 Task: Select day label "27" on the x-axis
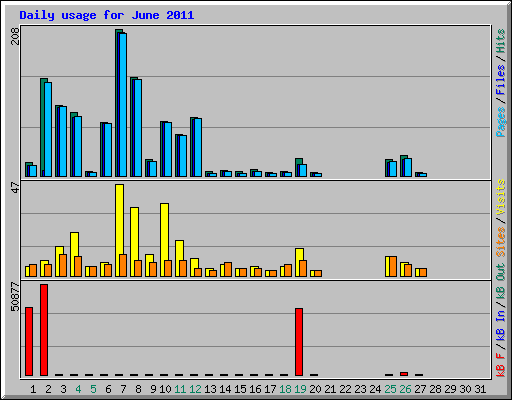[x=420, y=389]
